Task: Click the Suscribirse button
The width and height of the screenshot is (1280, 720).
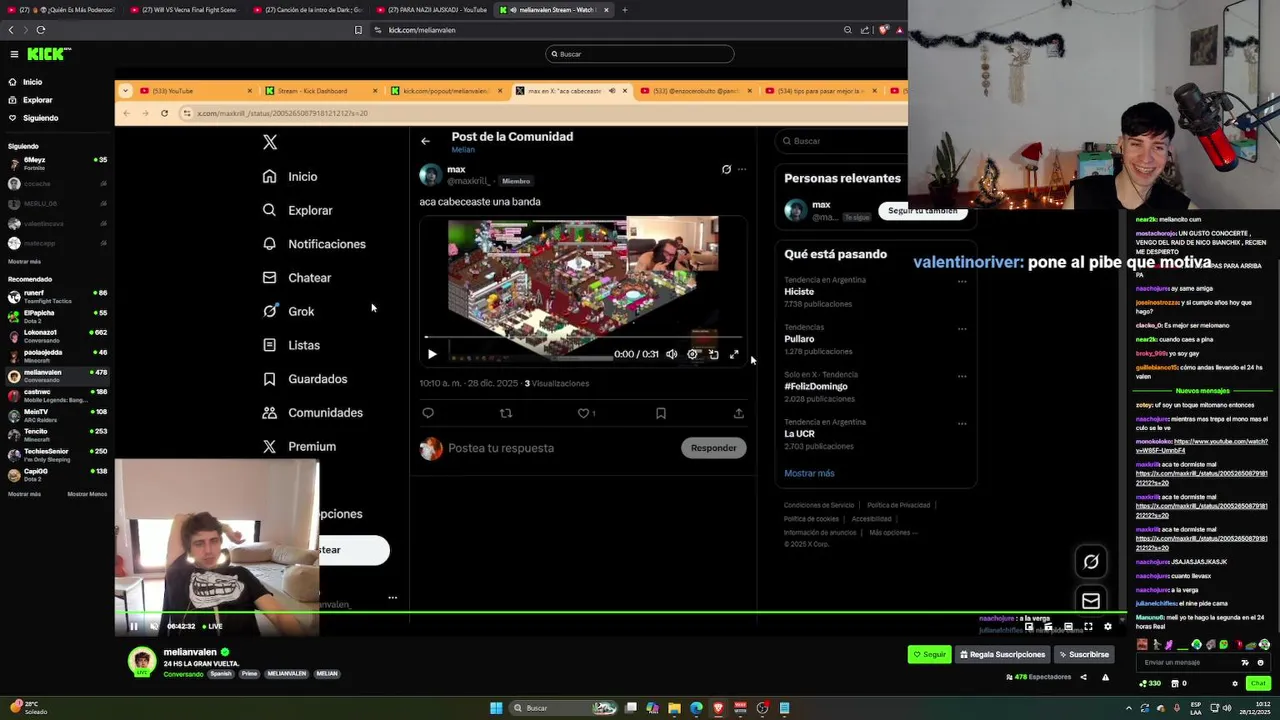Action: click(1084, 655)
